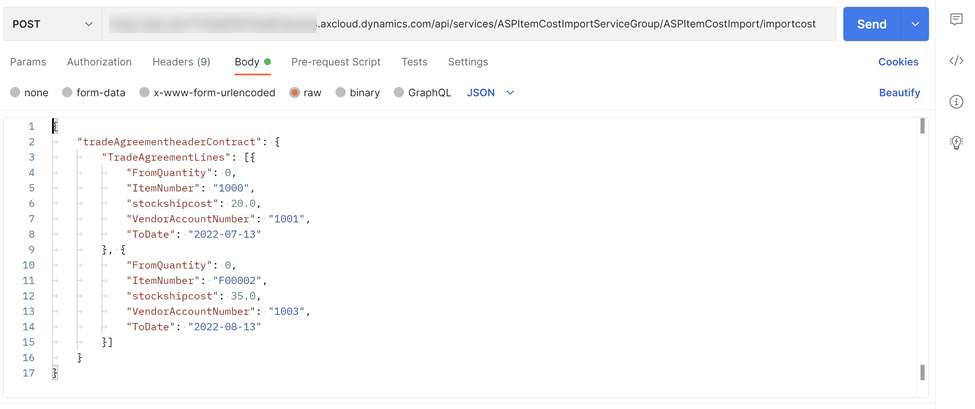Open the Cookies link
Screen dimensions: 975x409
(898, 62)
